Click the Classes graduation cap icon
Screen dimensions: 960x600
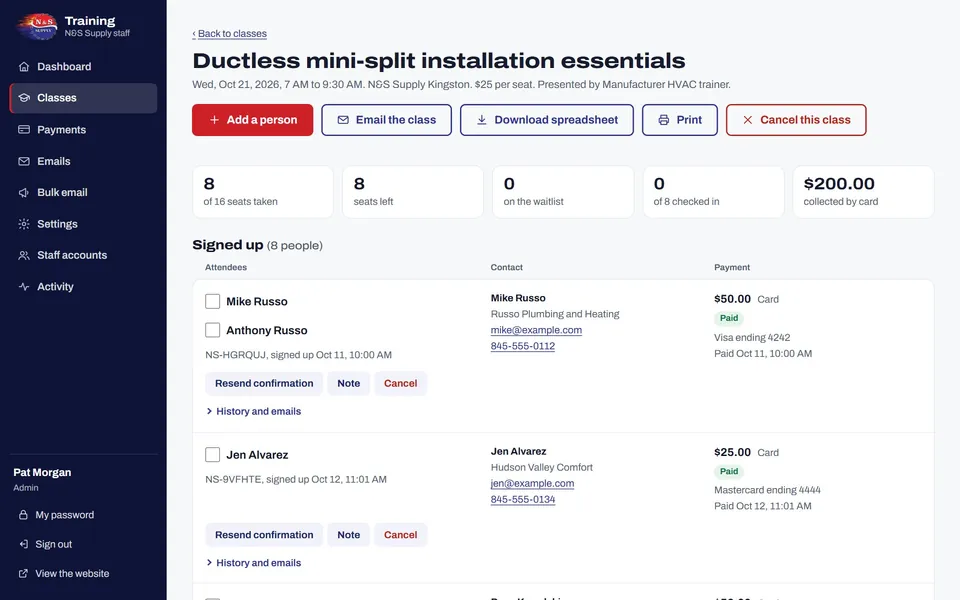click(24, 98)
